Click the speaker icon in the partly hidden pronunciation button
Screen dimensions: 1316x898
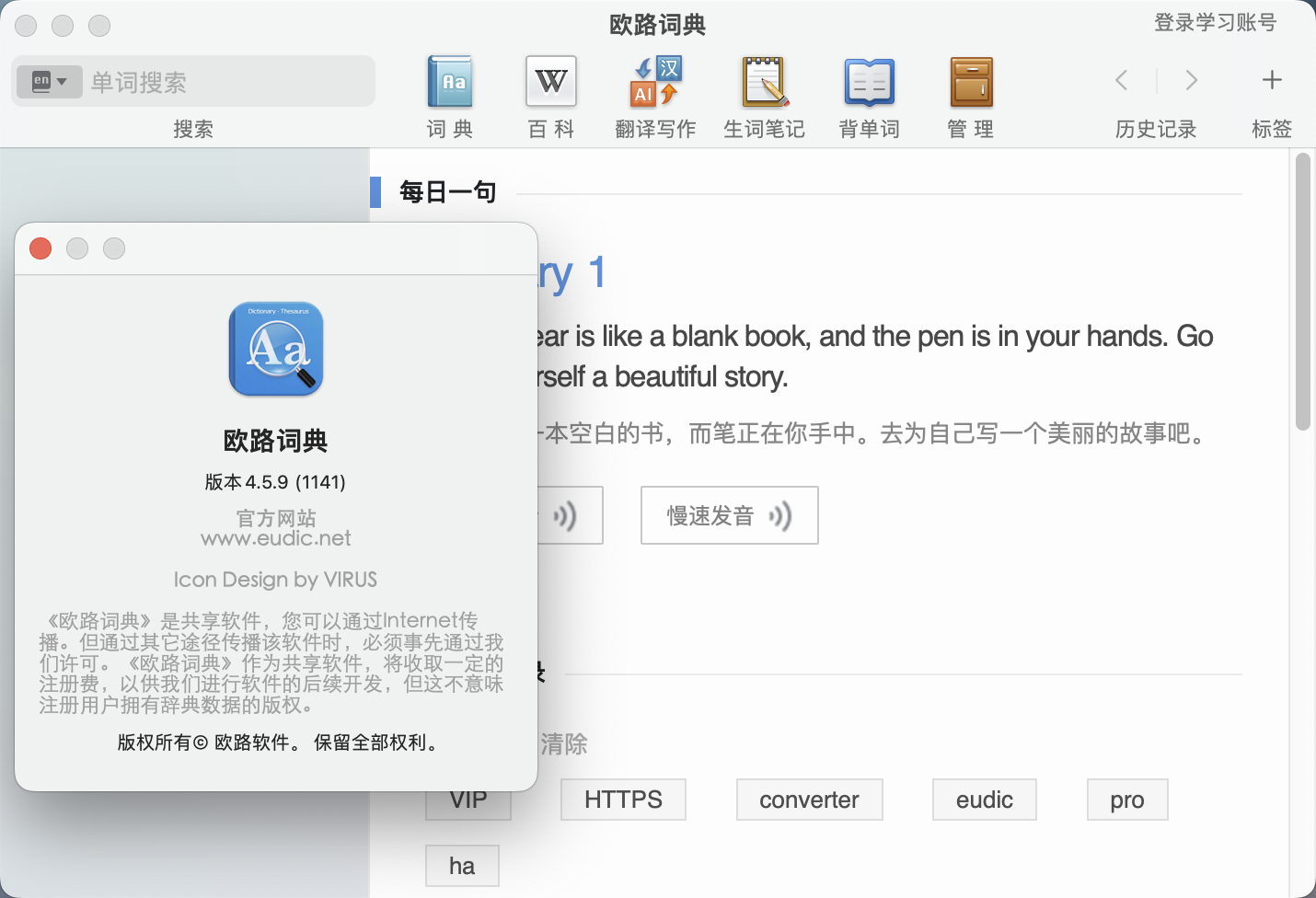point(564,516)
